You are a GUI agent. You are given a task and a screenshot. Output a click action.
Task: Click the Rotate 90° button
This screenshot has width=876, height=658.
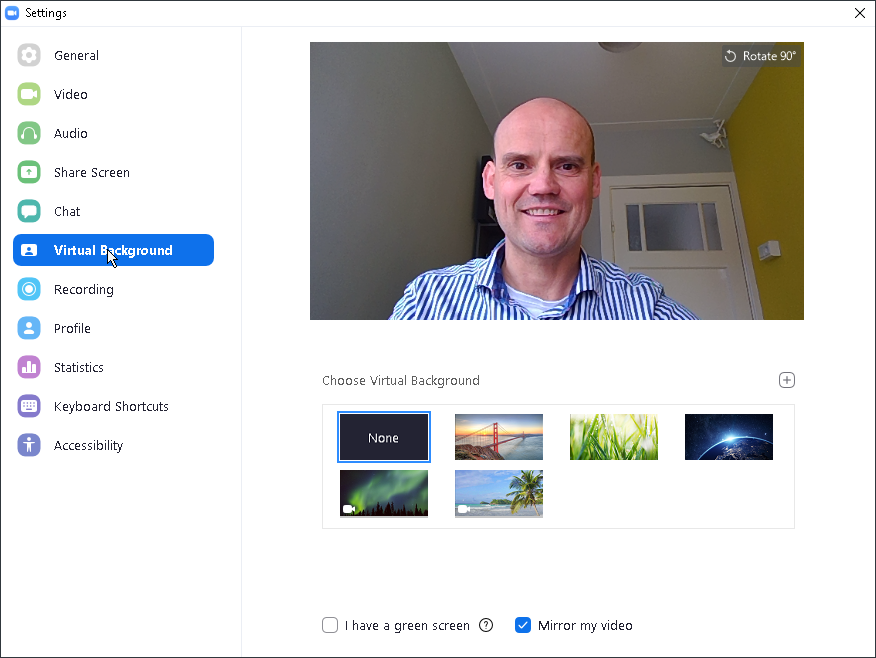(760, 56)
